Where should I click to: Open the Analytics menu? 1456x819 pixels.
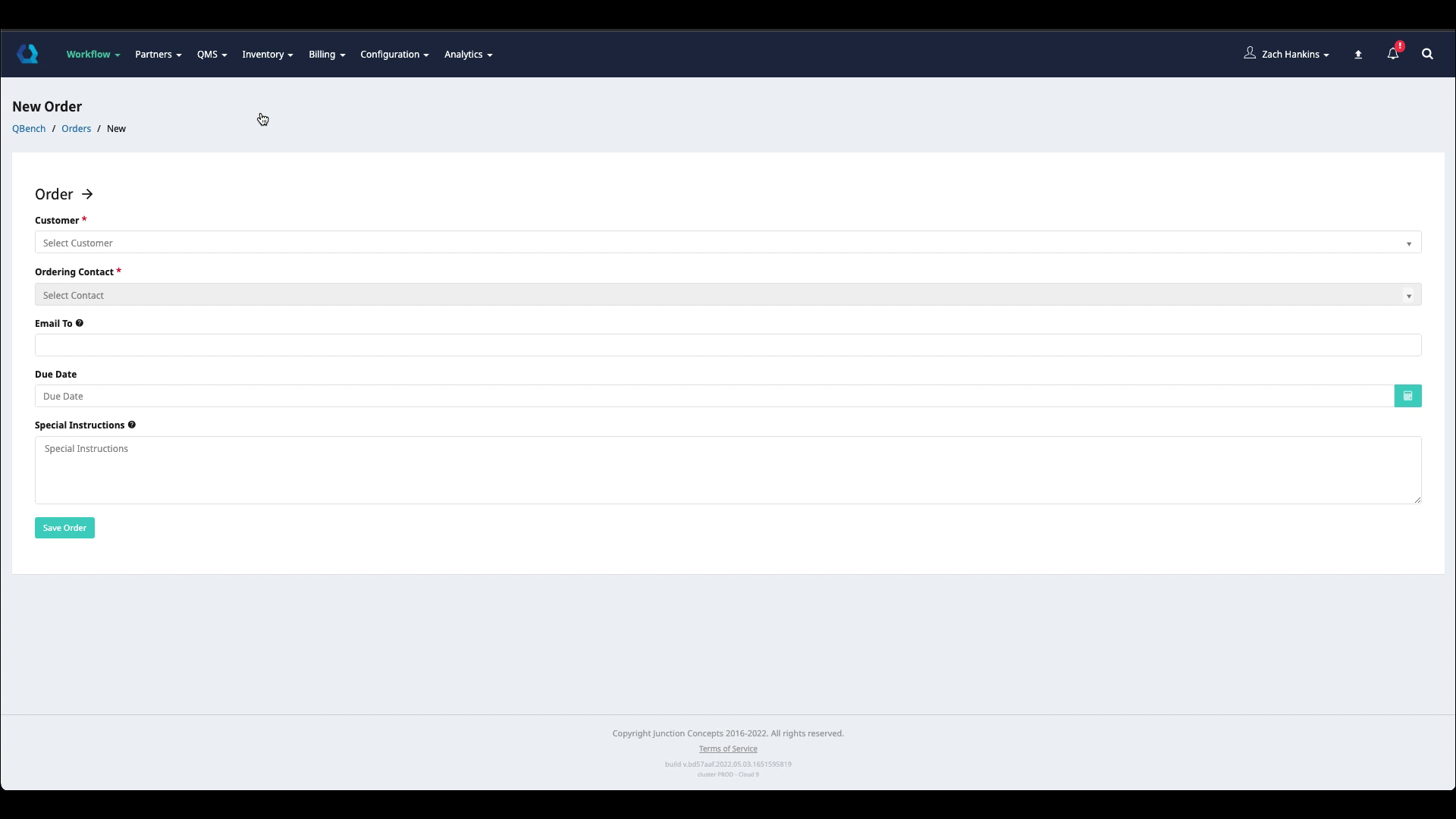(x=468, y=55)
